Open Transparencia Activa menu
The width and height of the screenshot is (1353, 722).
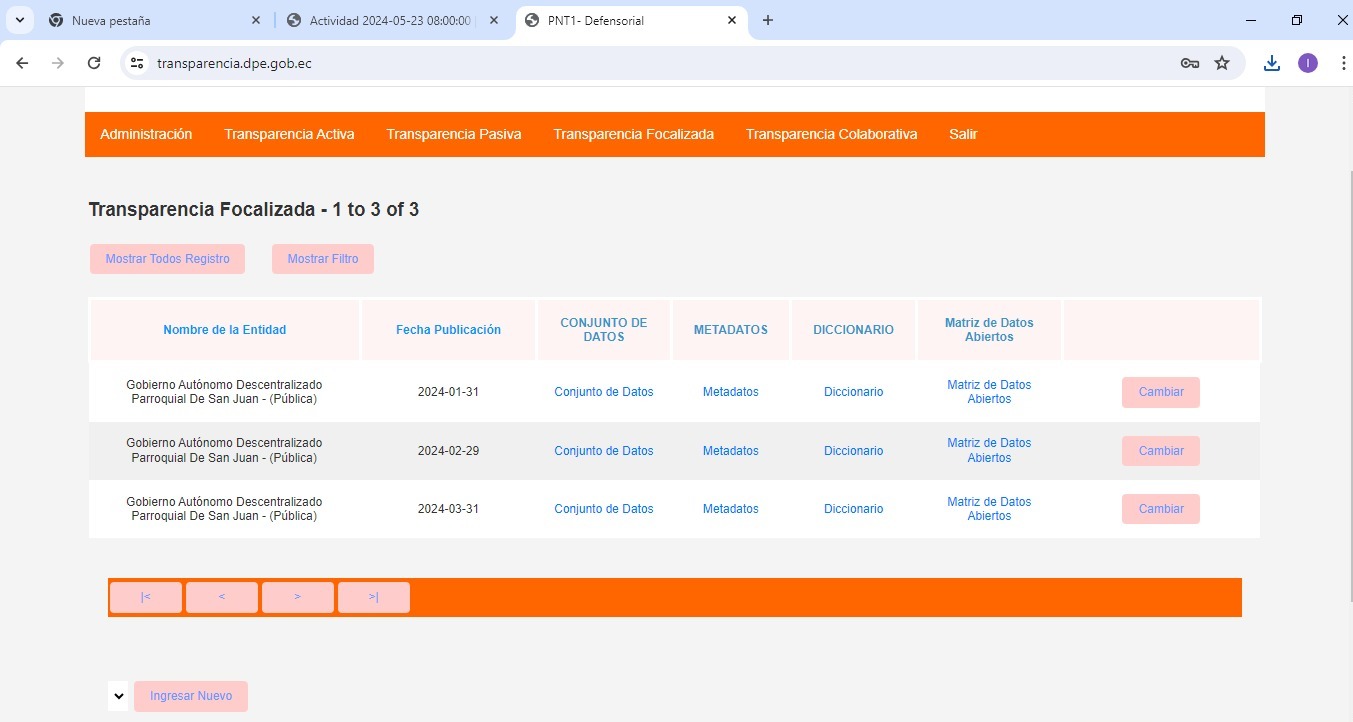[x=289, y=134]
